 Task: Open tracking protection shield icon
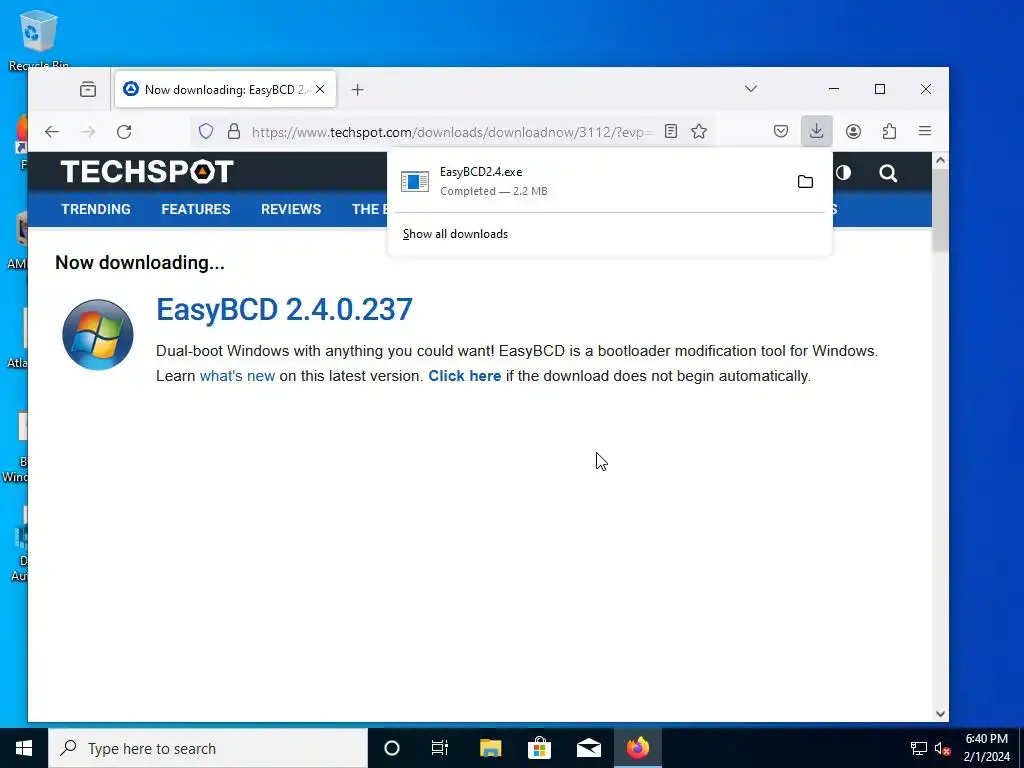click(x=206, y=132)
